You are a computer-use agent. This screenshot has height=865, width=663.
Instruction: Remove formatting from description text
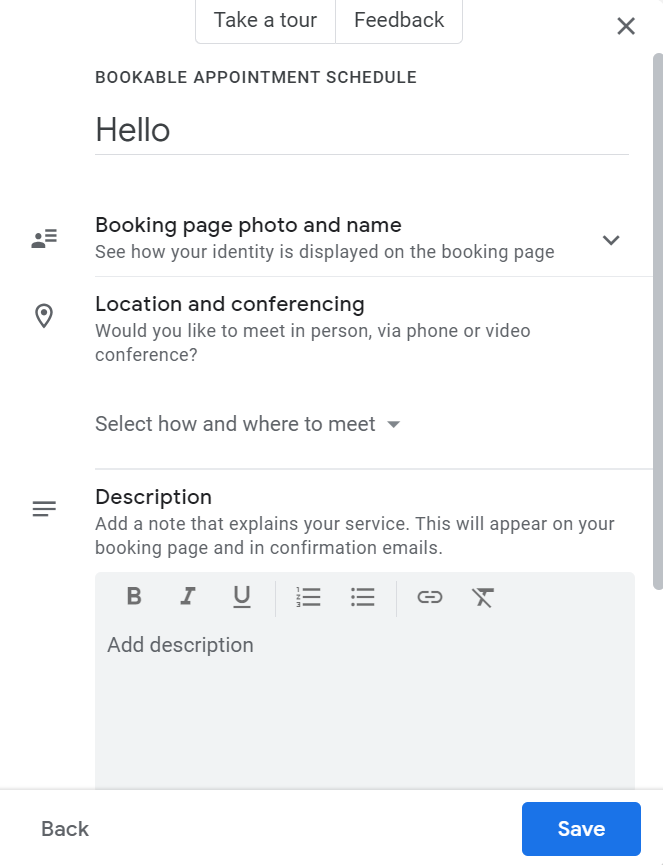[483, 597]
